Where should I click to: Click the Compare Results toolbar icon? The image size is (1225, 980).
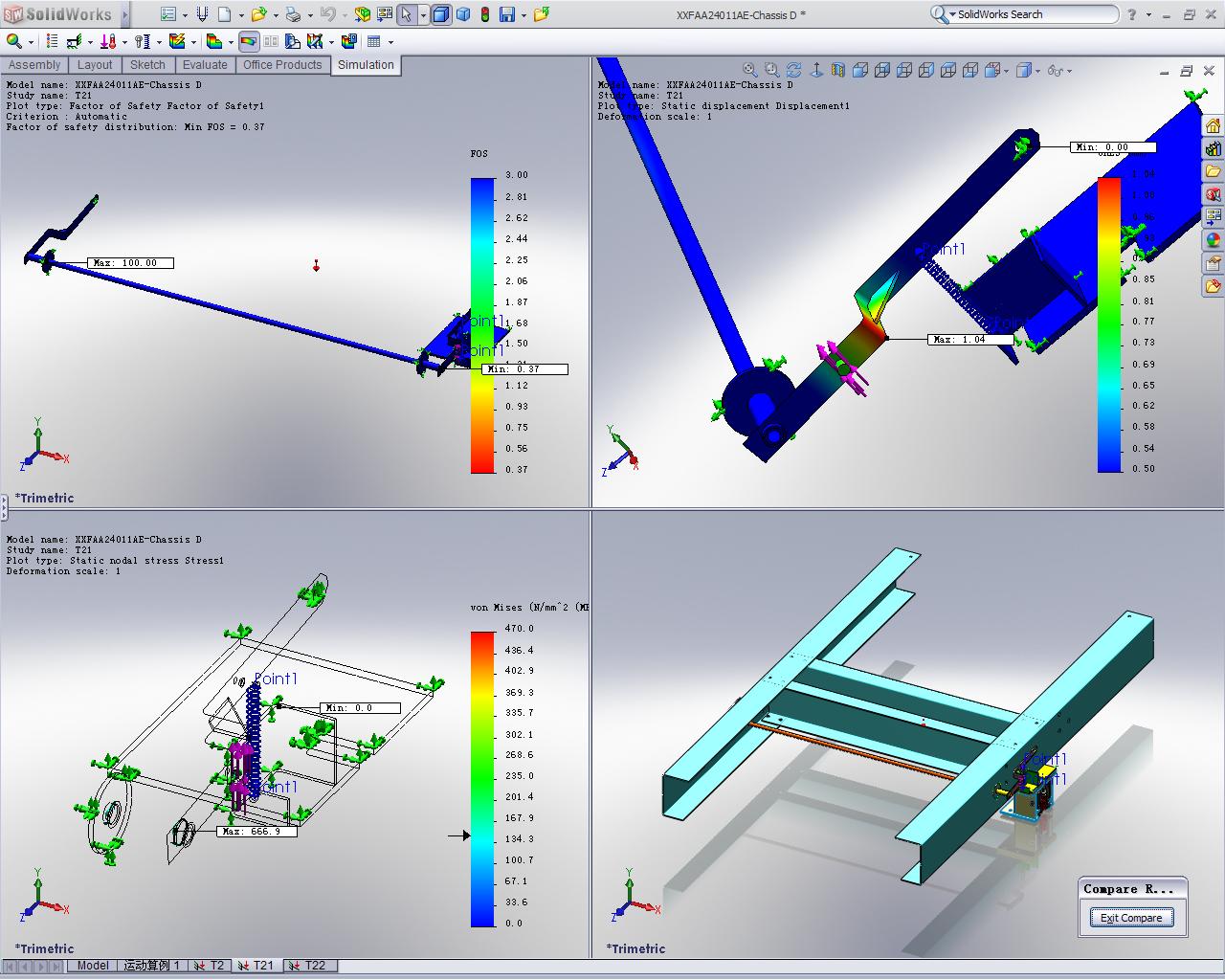(x=271, y=41)
